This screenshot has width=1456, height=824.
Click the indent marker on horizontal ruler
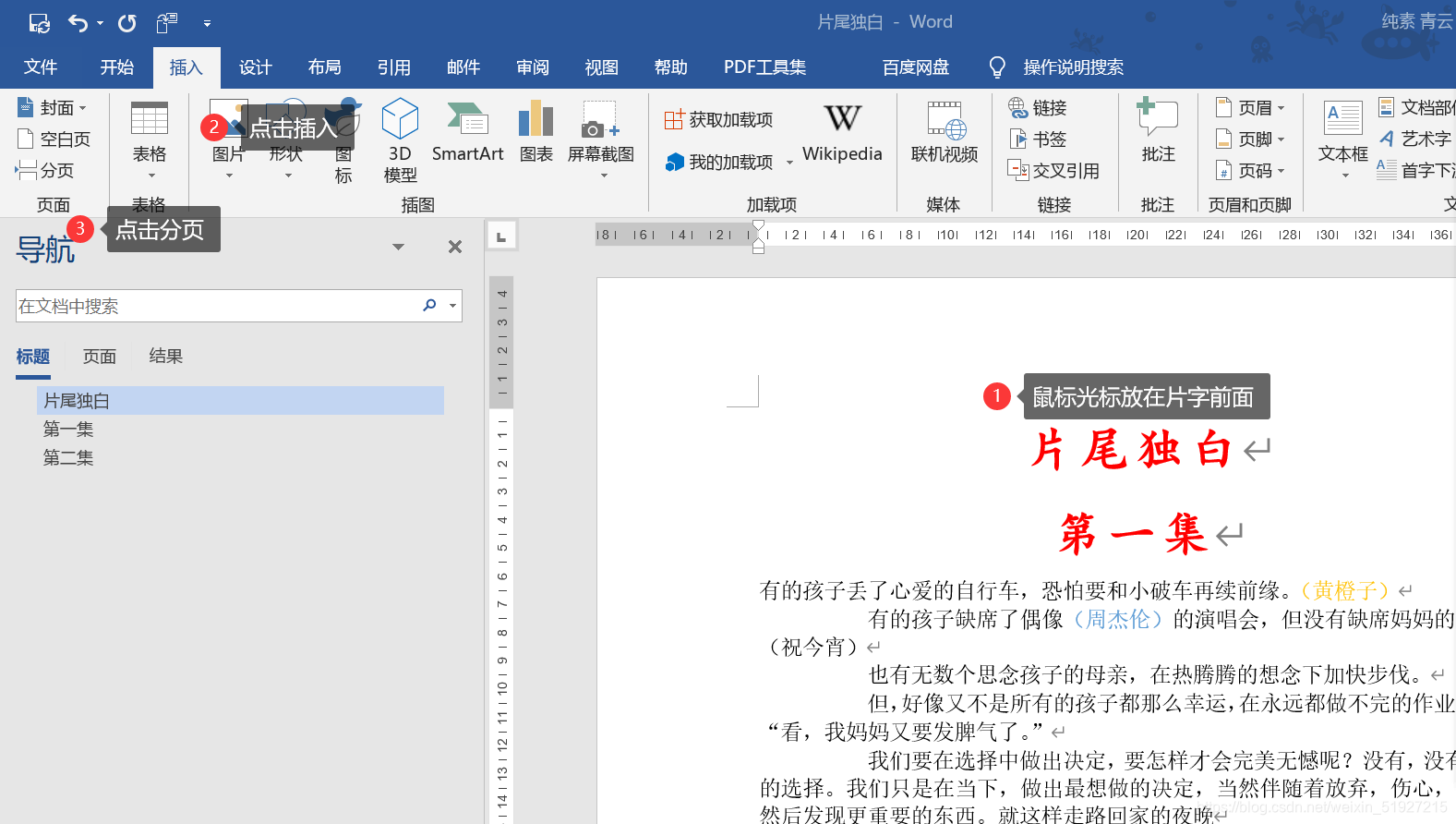(x=758, y=236)
